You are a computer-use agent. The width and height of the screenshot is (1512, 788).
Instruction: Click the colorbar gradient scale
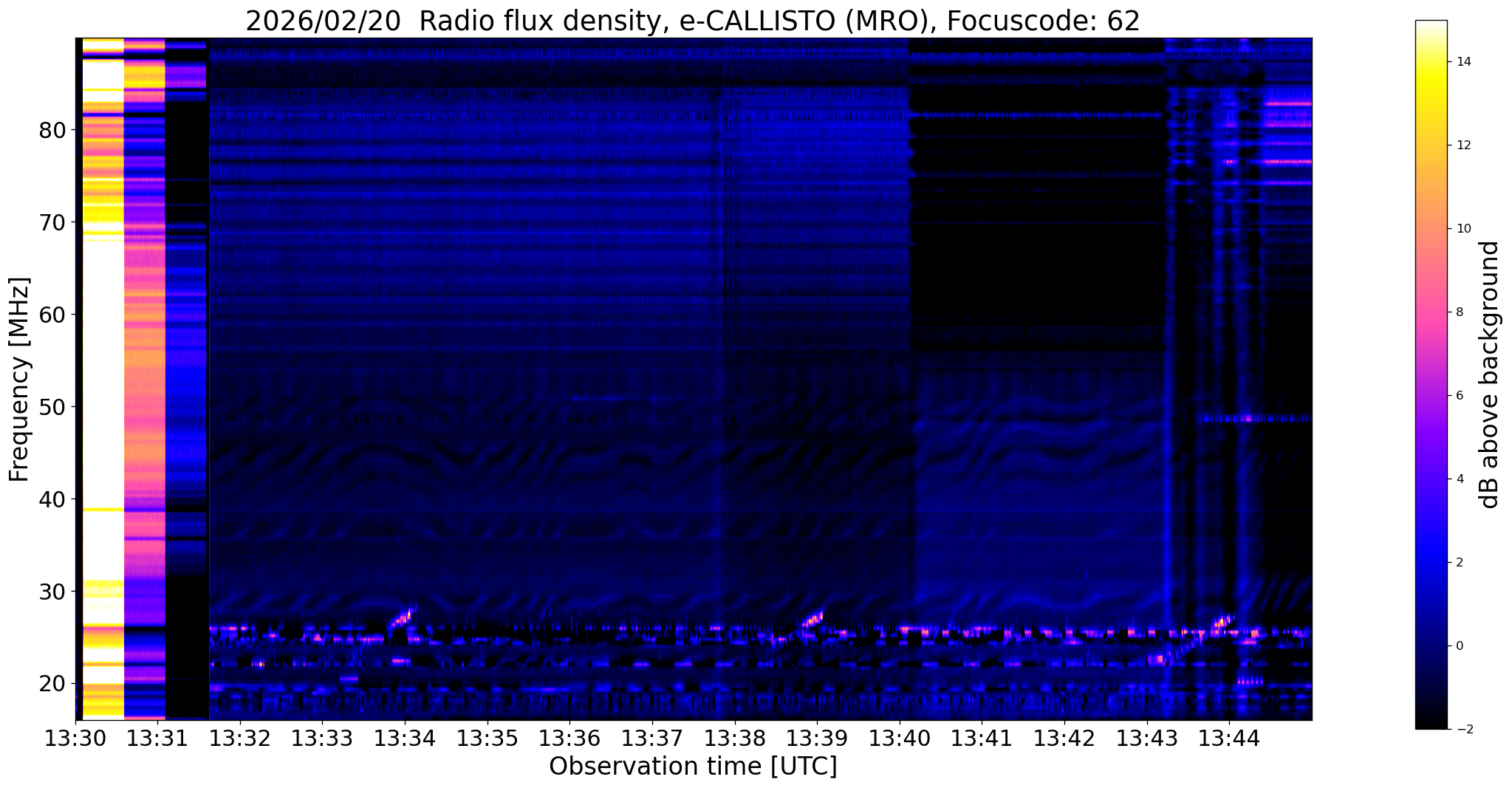click(x=1431, y=374)
